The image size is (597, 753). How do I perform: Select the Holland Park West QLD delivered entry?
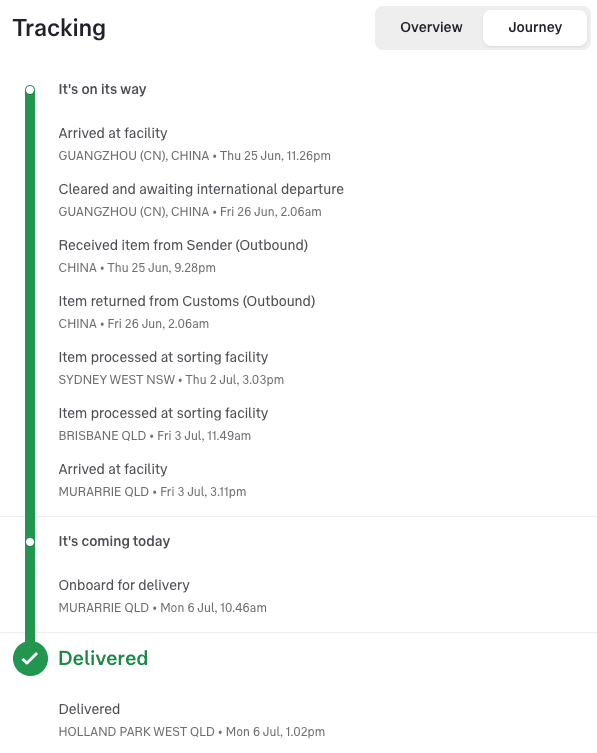click(x=192, y=720)
